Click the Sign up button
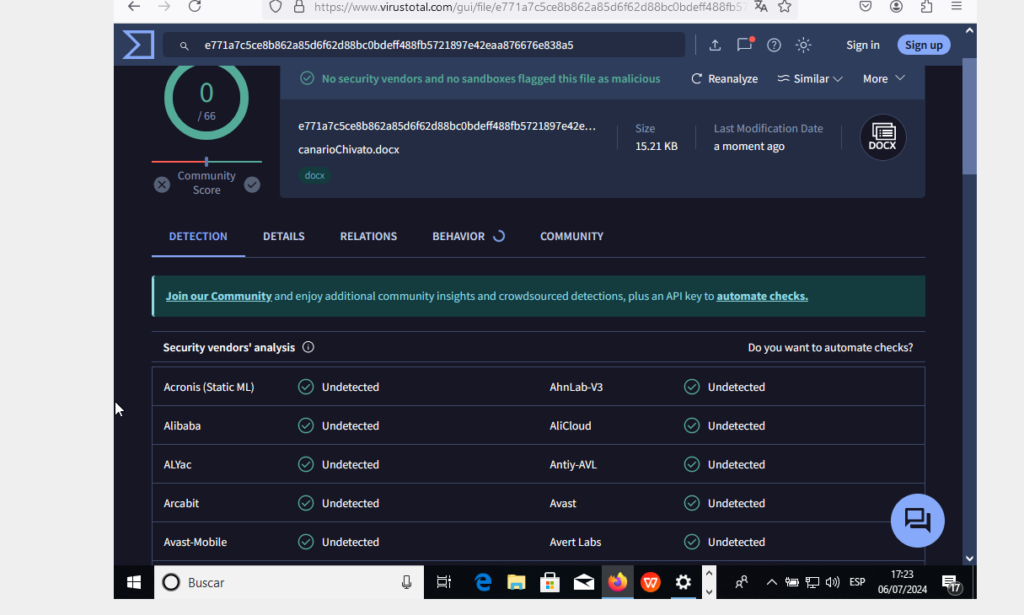The height and width of the screenshot is (615, 1024). 923,45
